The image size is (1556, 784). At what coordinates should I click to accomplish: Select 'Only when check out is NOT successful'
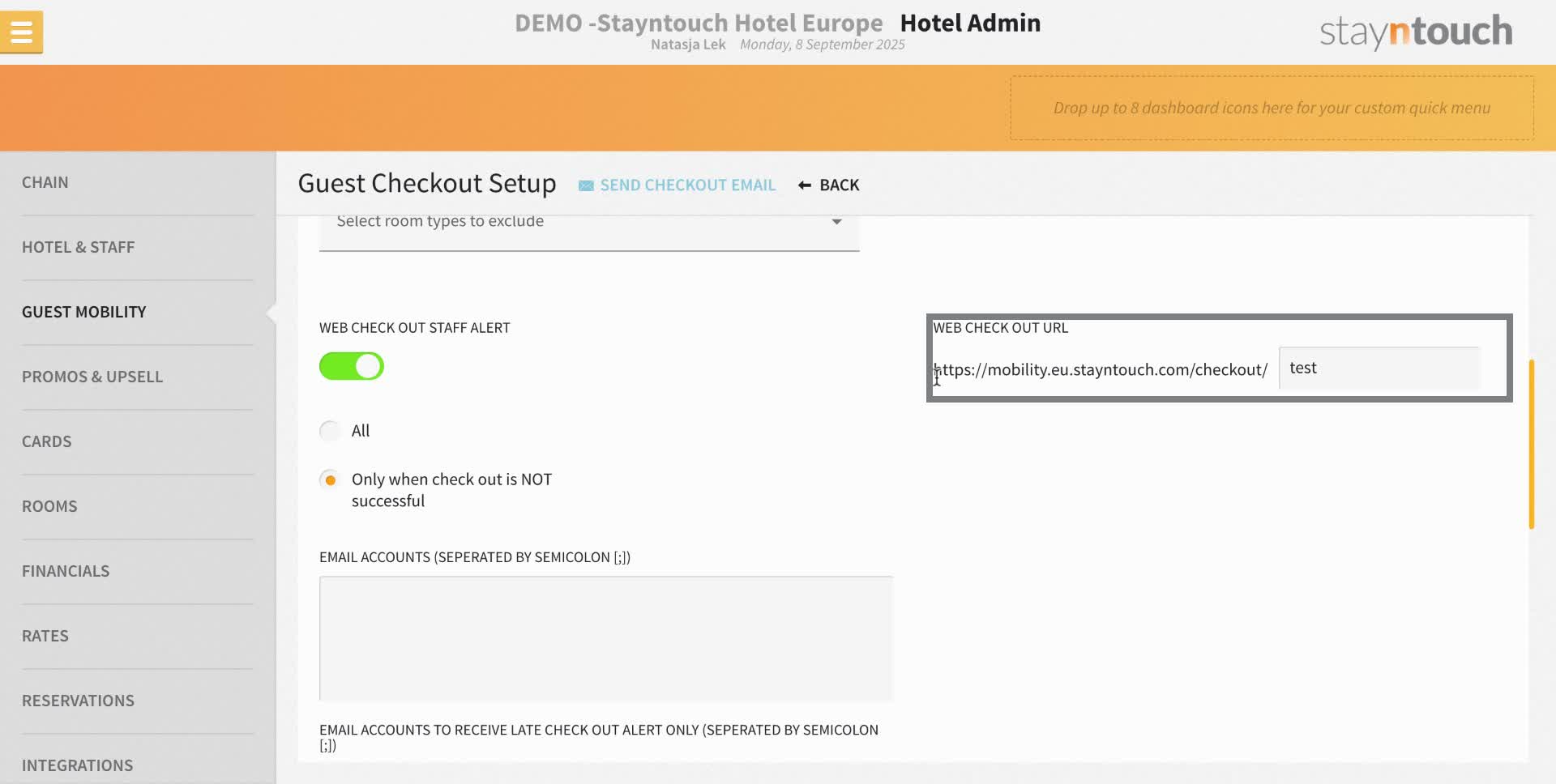pyautogui.click(x=330, y=479)
